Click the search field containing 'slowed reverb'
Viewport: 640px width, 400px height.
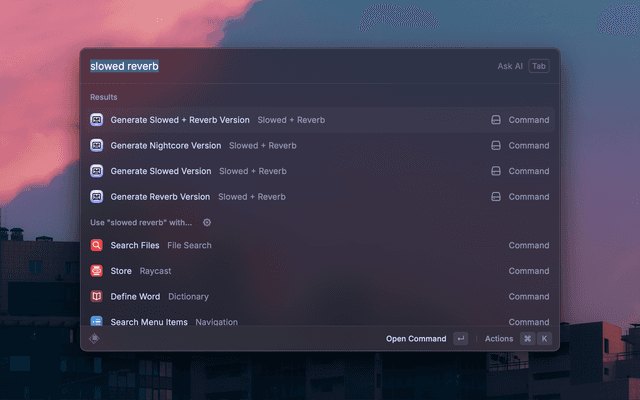point(280,66)
